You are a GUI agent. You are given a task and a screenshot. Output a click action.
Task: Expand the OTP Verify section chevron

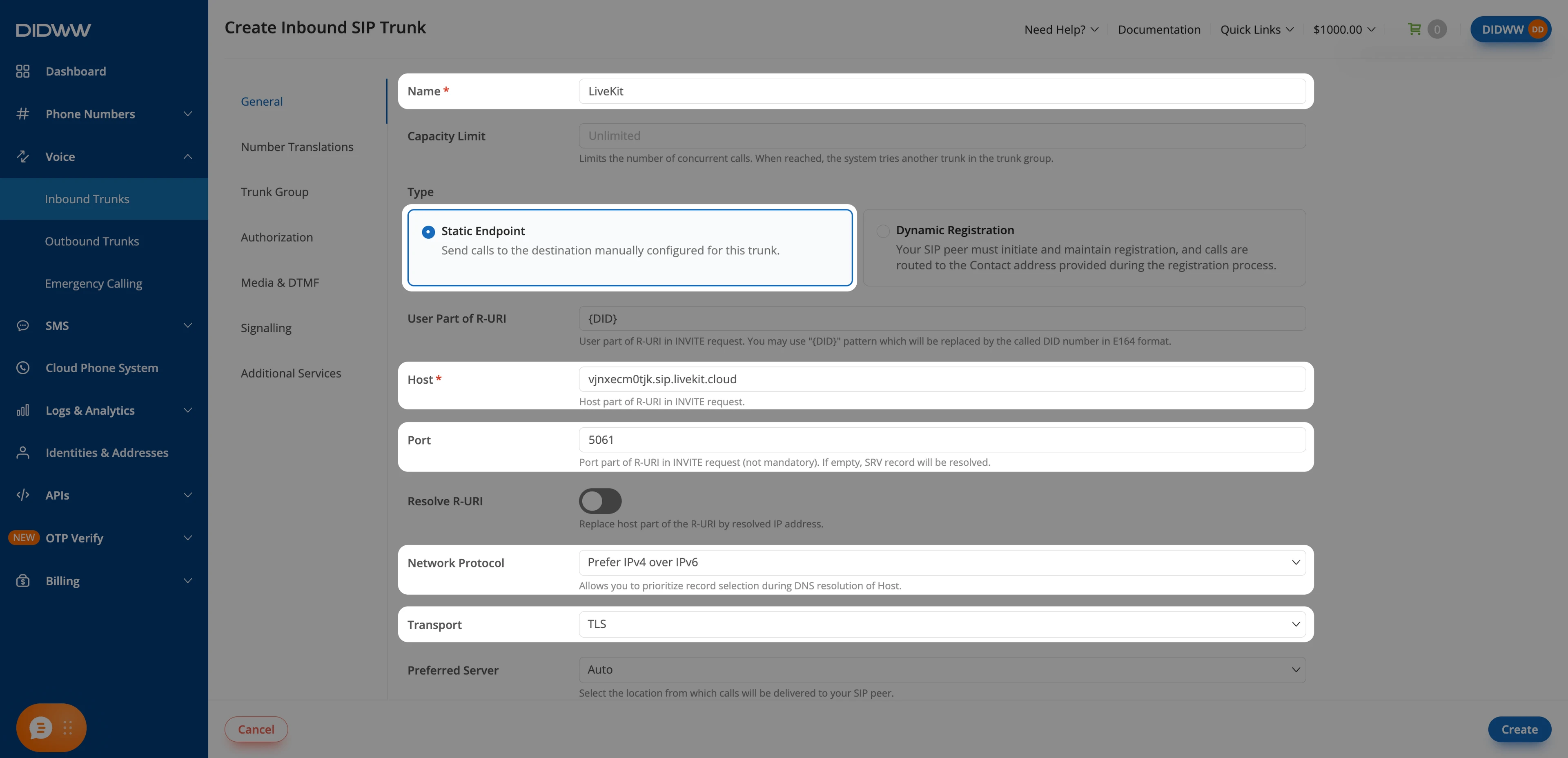tap(187, 538)
